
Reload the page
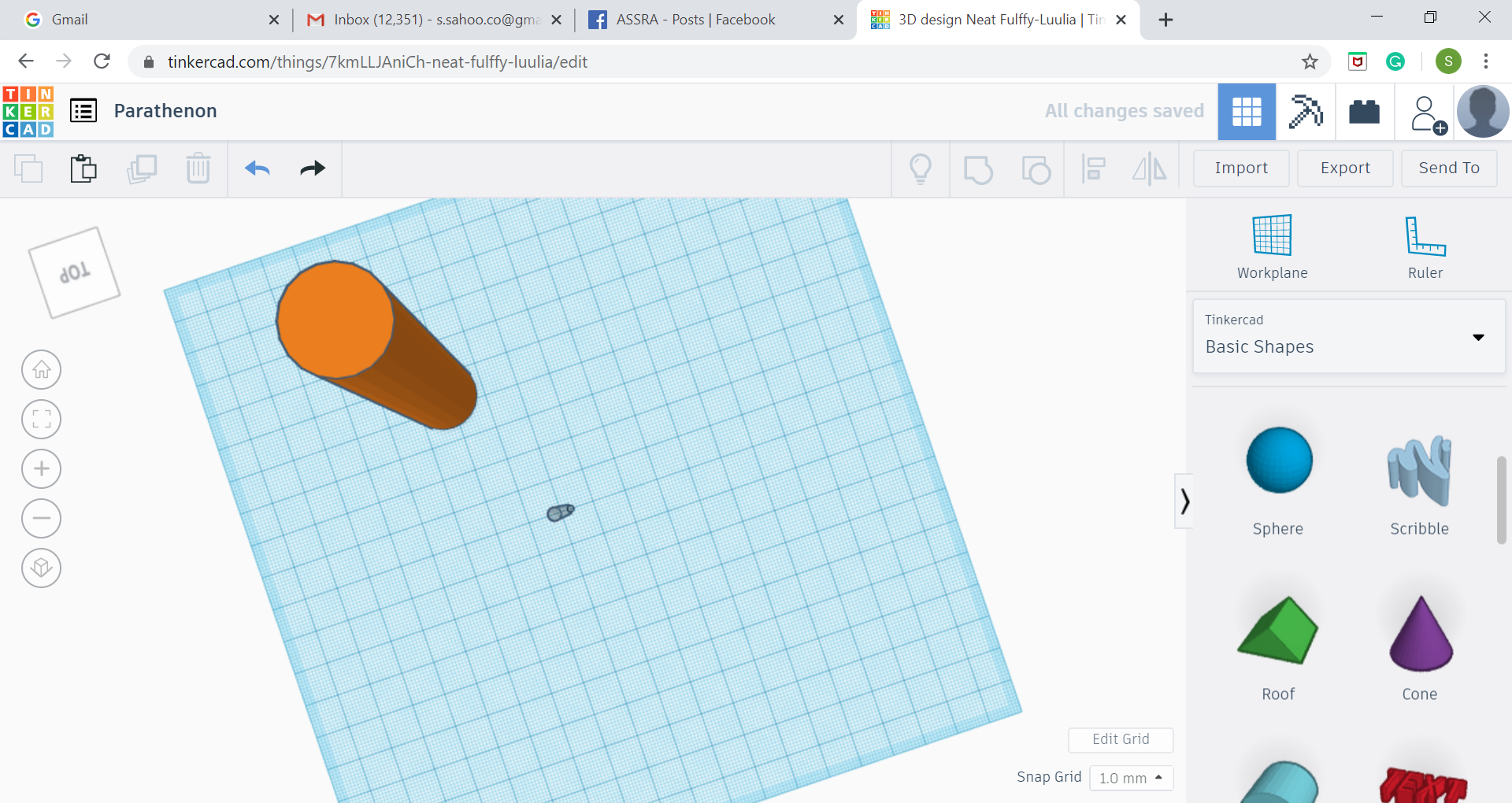102,61
